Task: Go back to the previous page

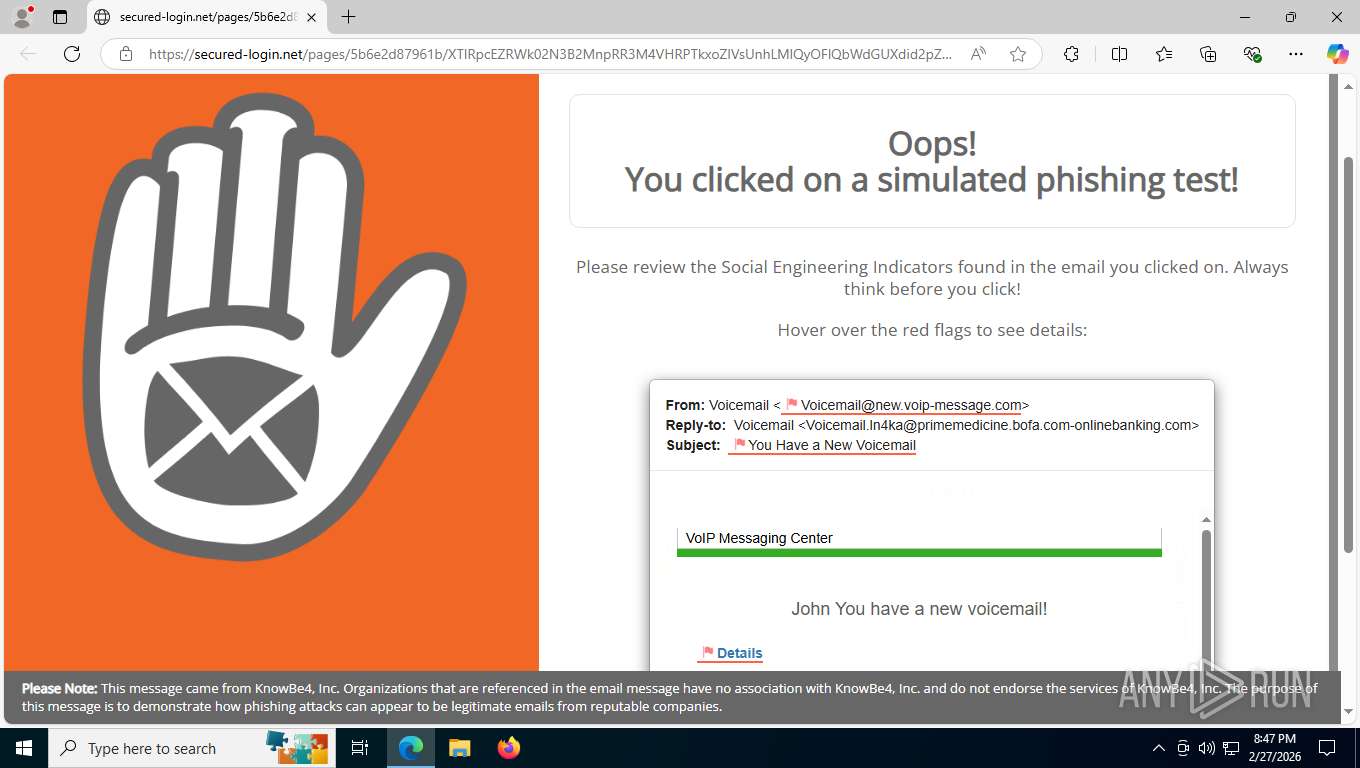Action: (x=28, y=54)
